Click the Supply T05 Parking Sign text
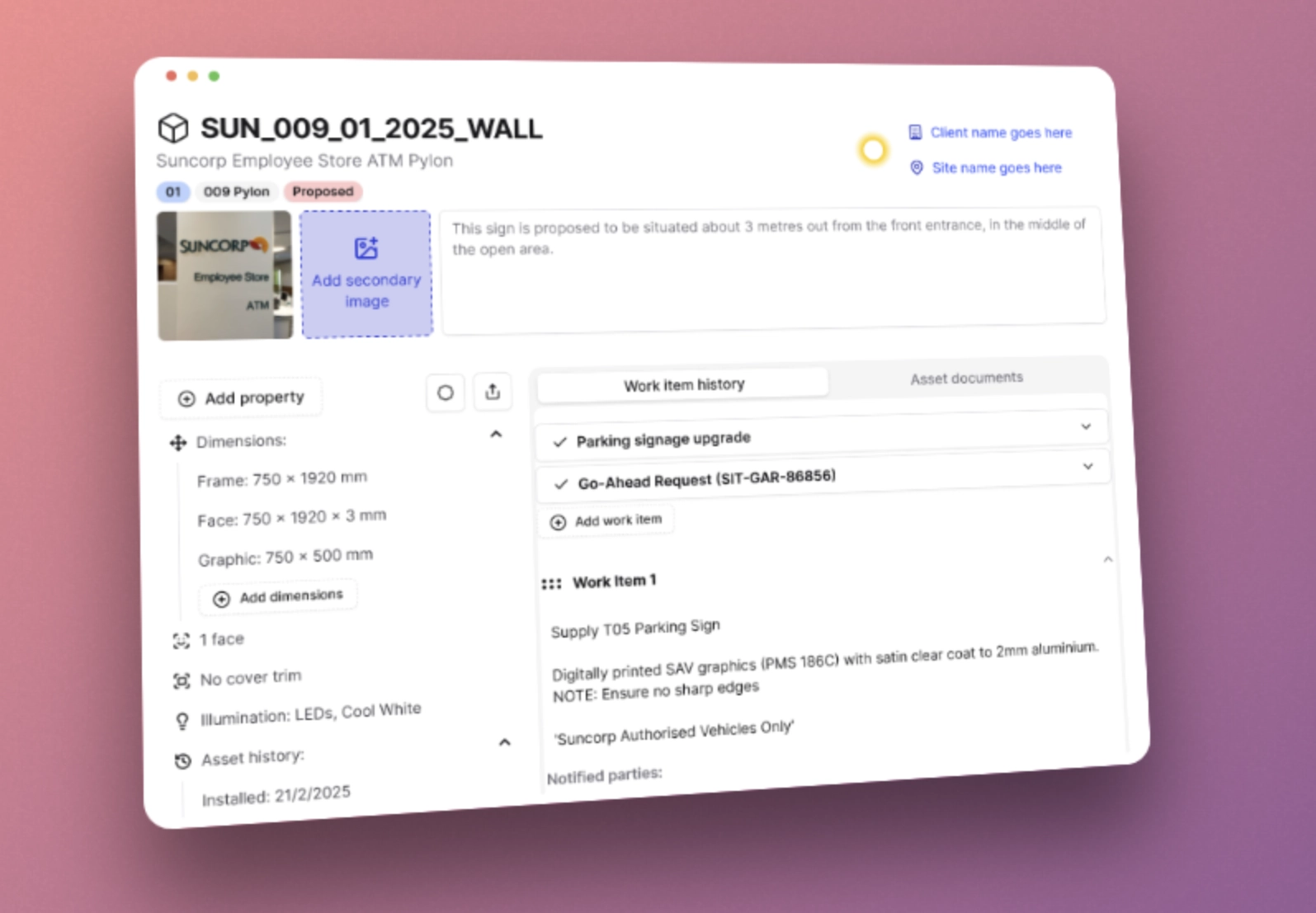Screen dimensions: 1316x913 635,628
